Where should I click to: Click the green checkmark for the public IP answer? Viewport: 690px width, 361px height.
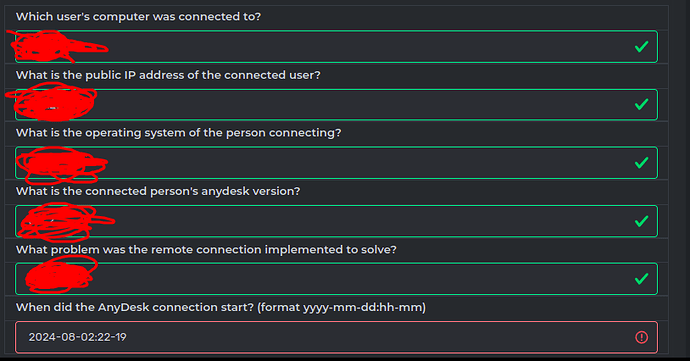[642, 104]
